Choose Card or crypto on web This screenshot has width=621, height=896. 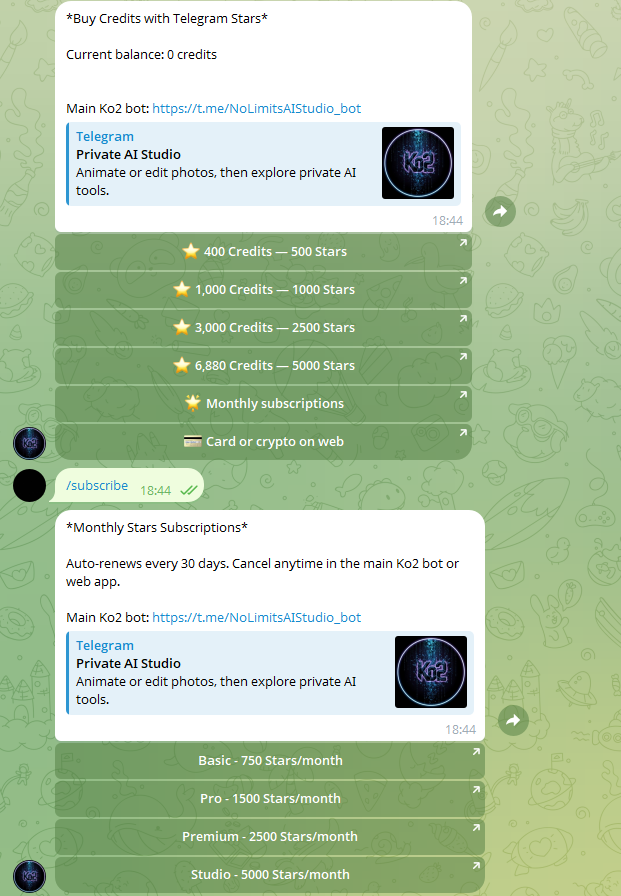point(263,441)
